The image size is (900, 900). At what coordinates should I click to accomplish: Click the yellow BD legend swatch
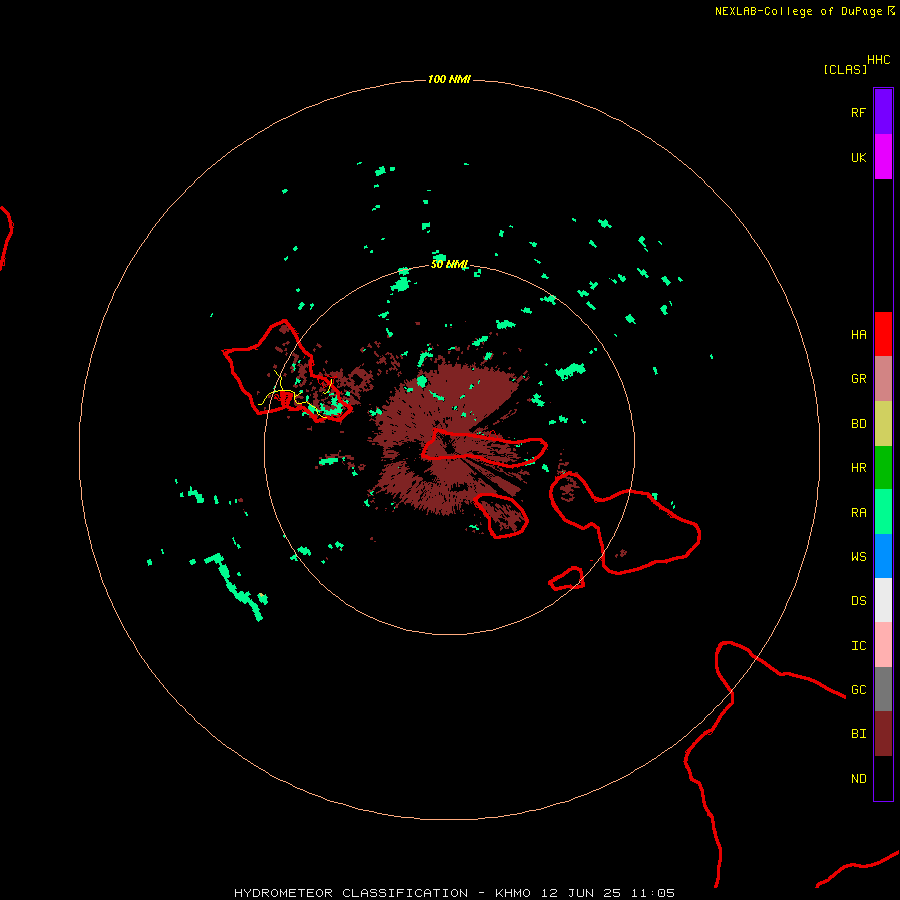[x=883, y=423]
